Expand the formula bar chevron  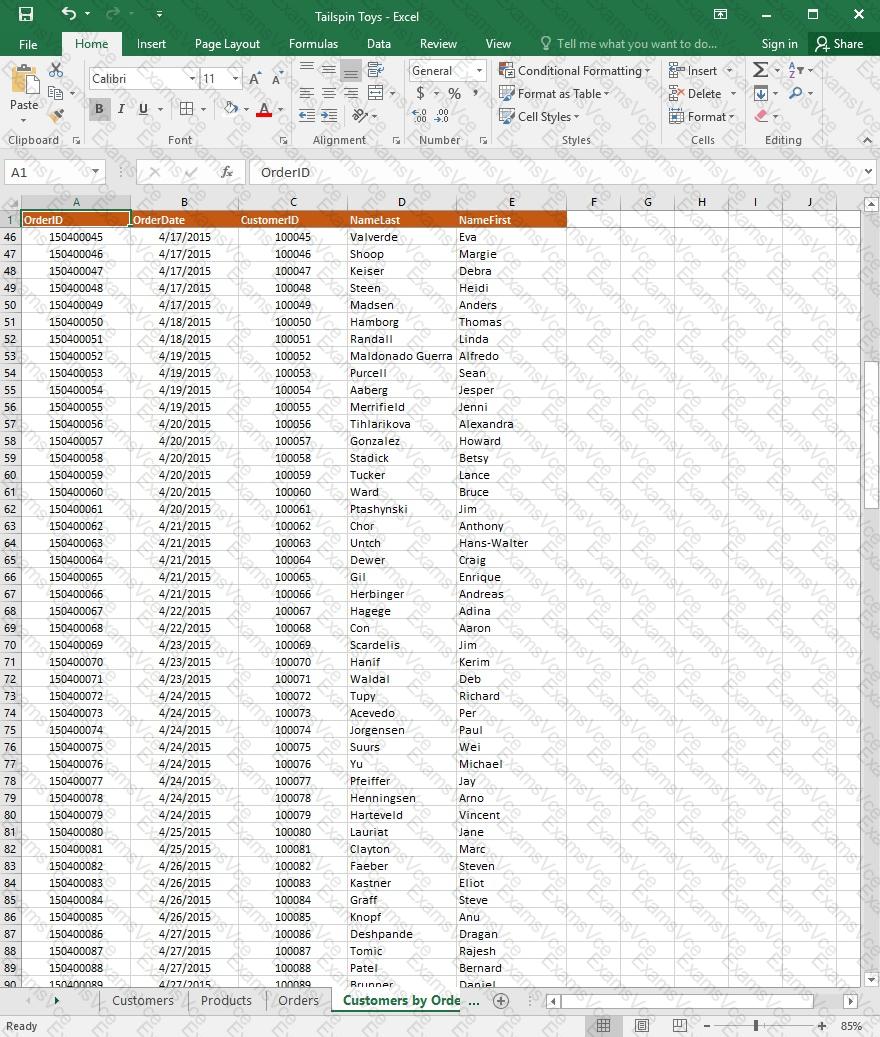[x=868, y=172]
